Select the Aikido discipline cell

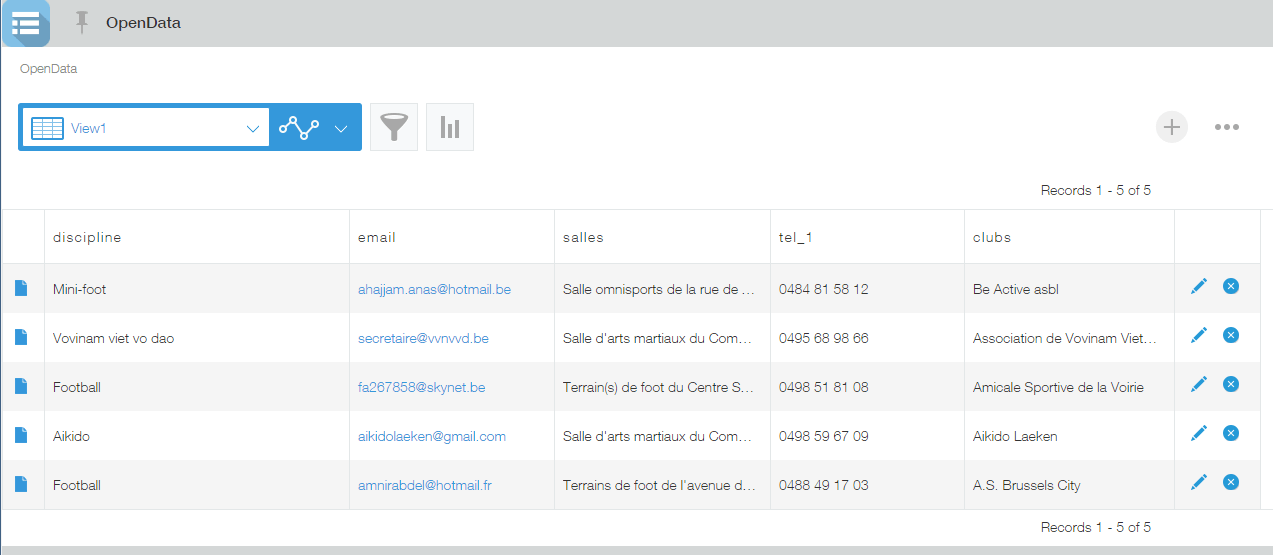pyautogui.click(x=197, y=436)
